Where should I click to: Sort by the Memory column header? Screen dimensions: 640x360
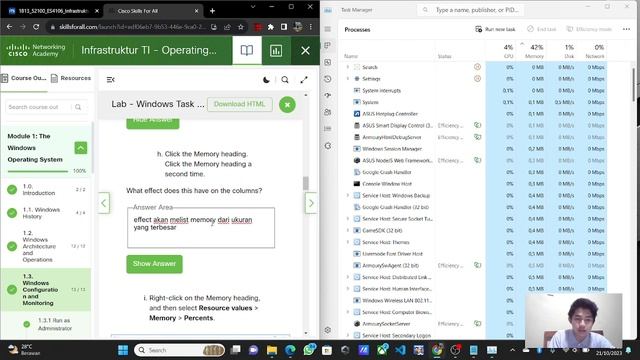tap(531, 51)
